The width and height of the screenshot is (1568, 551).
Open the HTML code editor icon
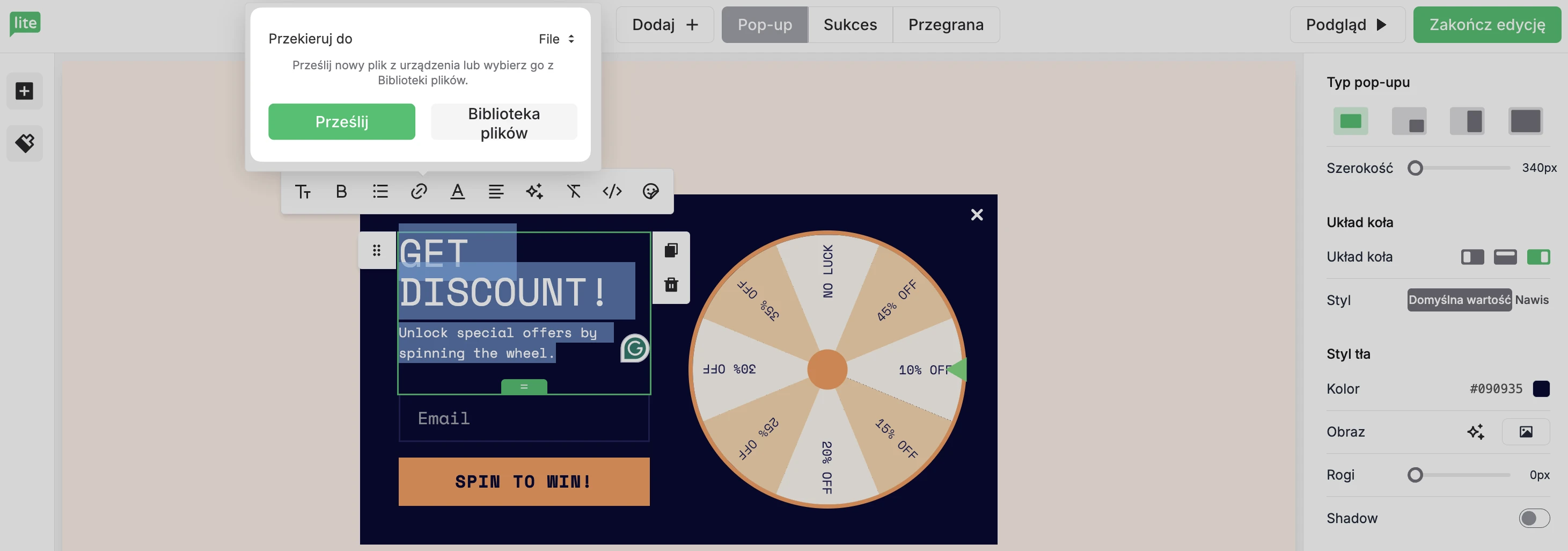(612, 192)
